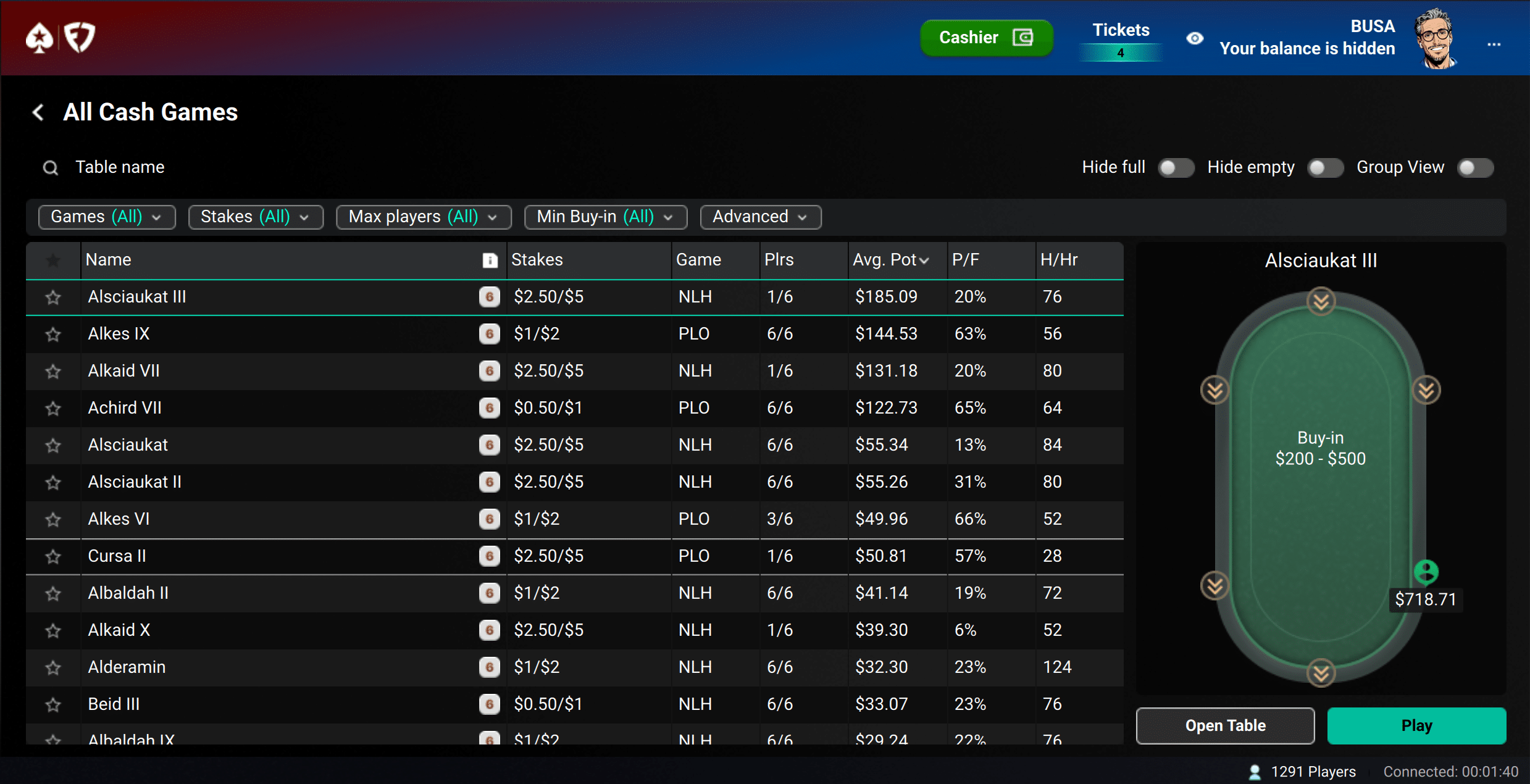Screen dimensions: 1530x784
Task: Expand the Games (All) filter dropdown
Action: tap(106, 217)
